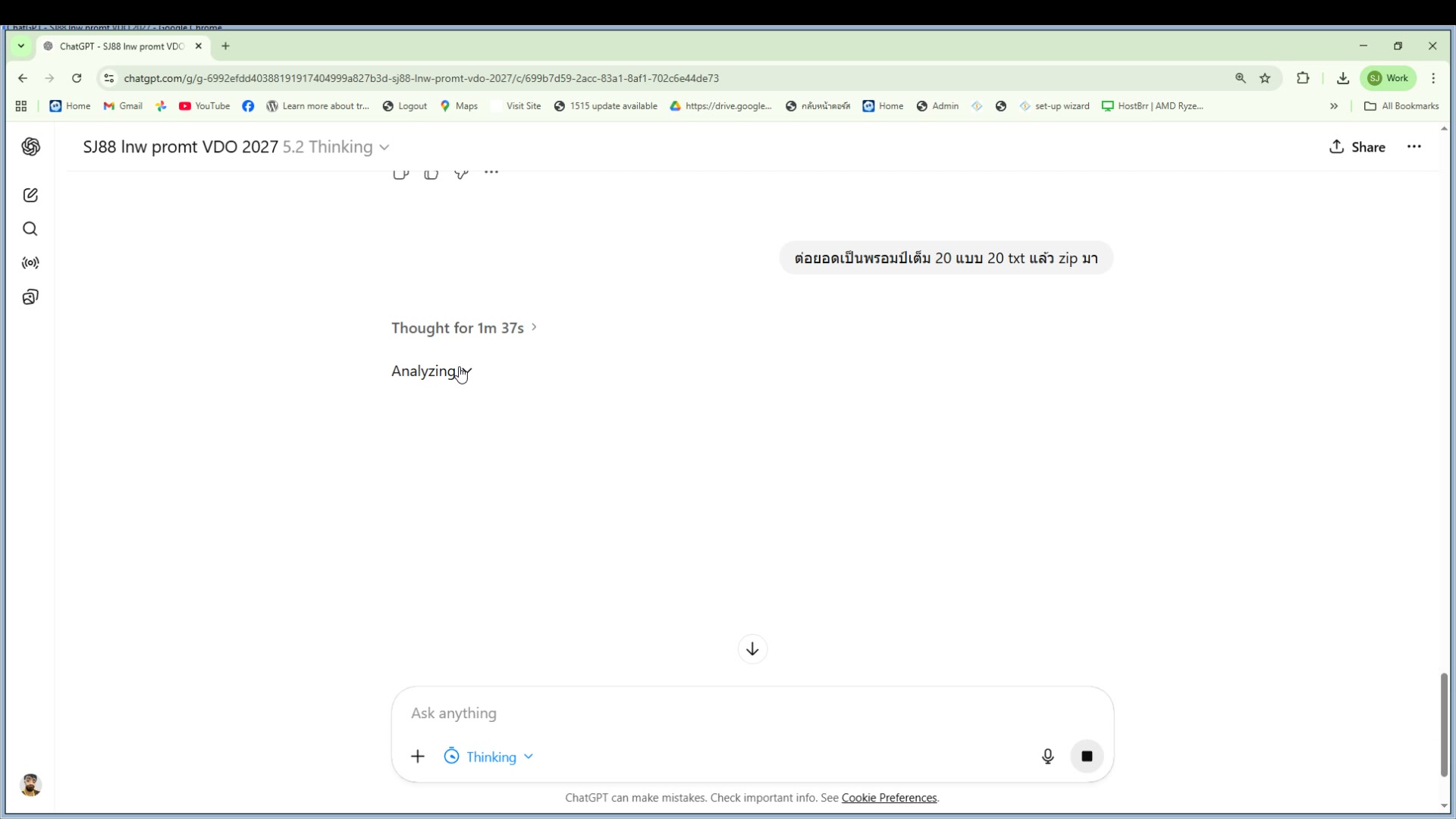Click the ChatGPT logo at top of sidebar

click(x=30, y=147)
